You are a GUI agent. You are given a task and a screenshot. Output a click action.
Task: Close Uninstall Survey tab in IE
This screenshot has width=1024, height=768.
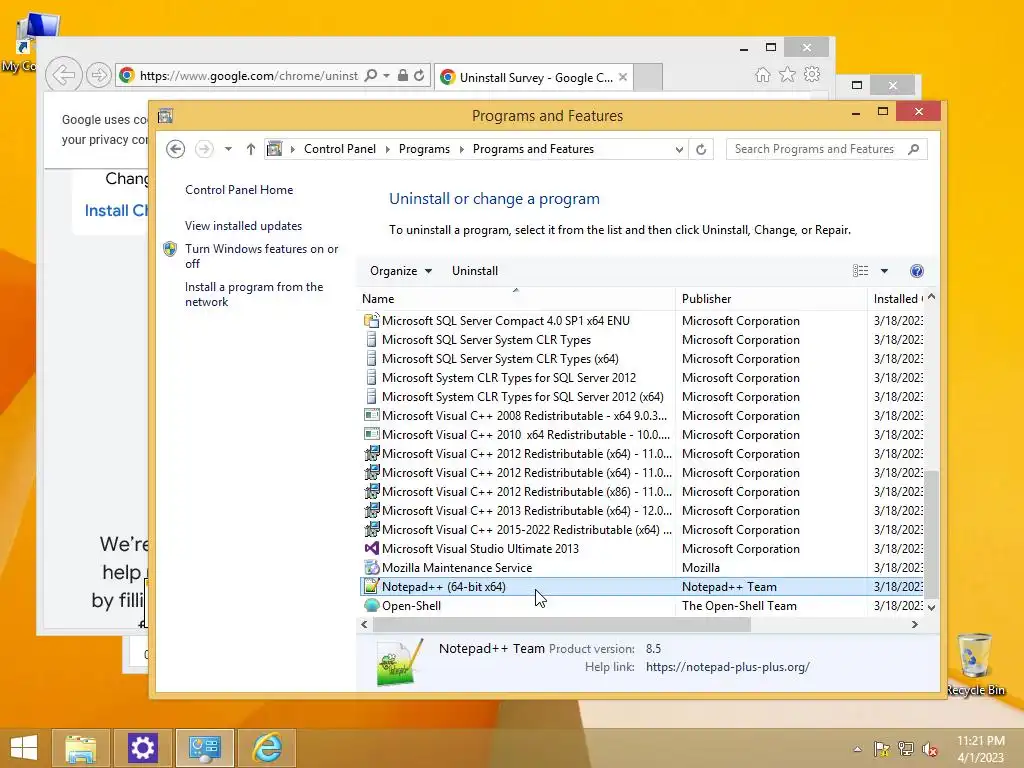tap(623, 77)
